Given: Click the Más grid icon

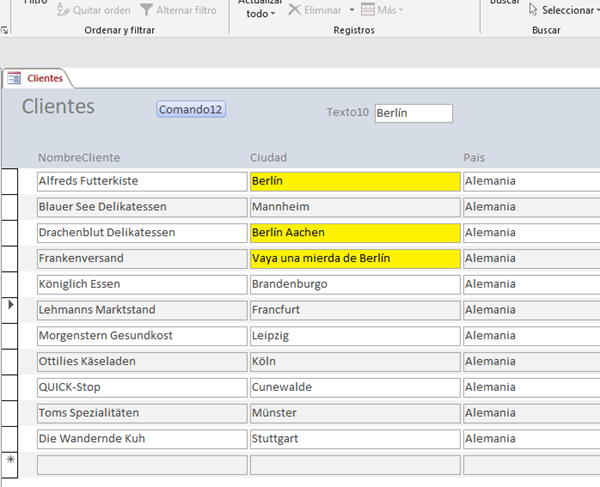Looking at the screenshot, I should tap(368, 10).
